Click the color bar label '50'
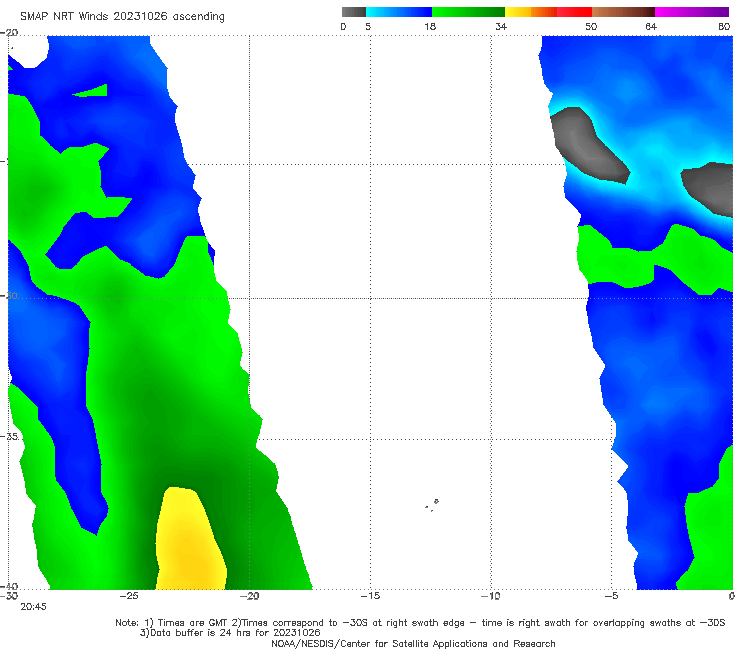 (x=591, y=26)
